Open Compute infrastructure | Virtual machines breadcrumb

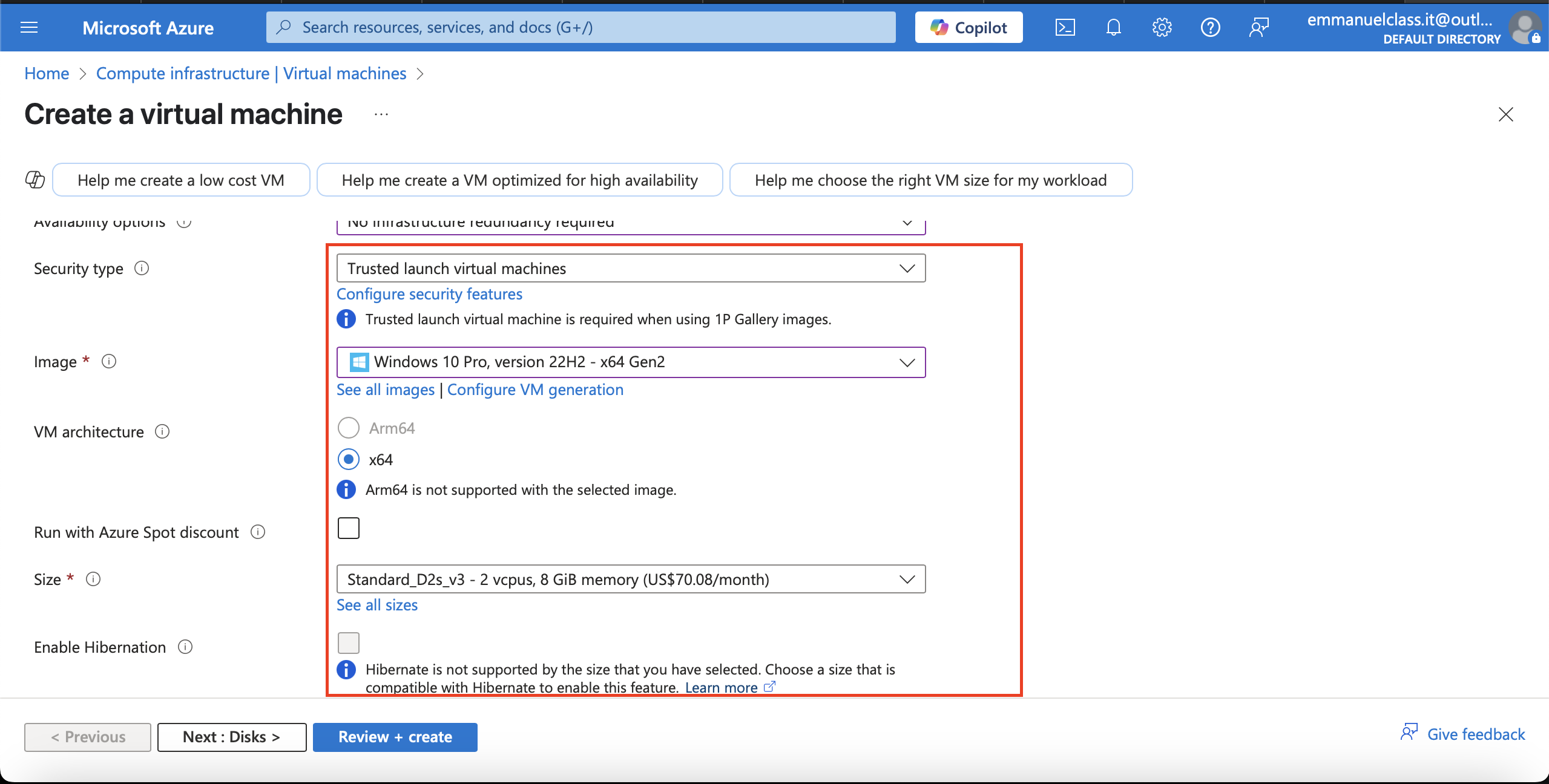(x=251, y=73)
